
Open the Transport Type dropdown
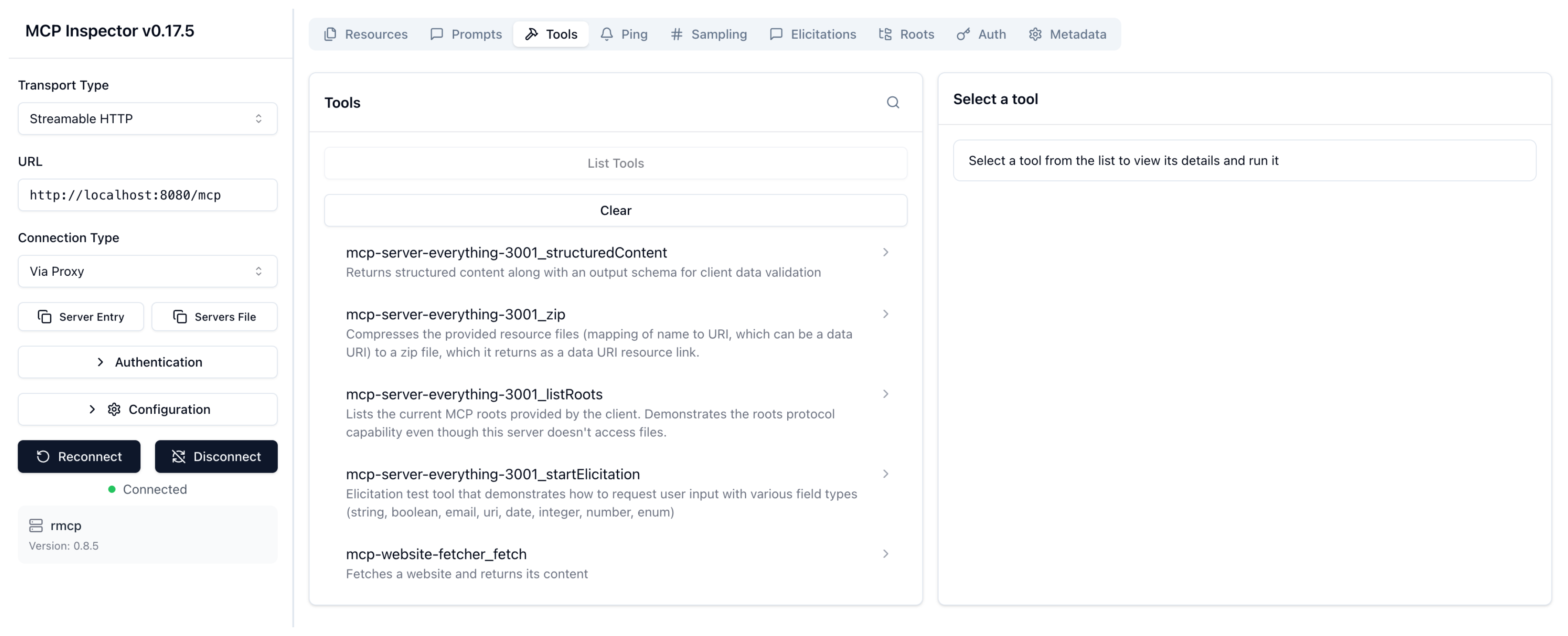(x=147, y=118)
